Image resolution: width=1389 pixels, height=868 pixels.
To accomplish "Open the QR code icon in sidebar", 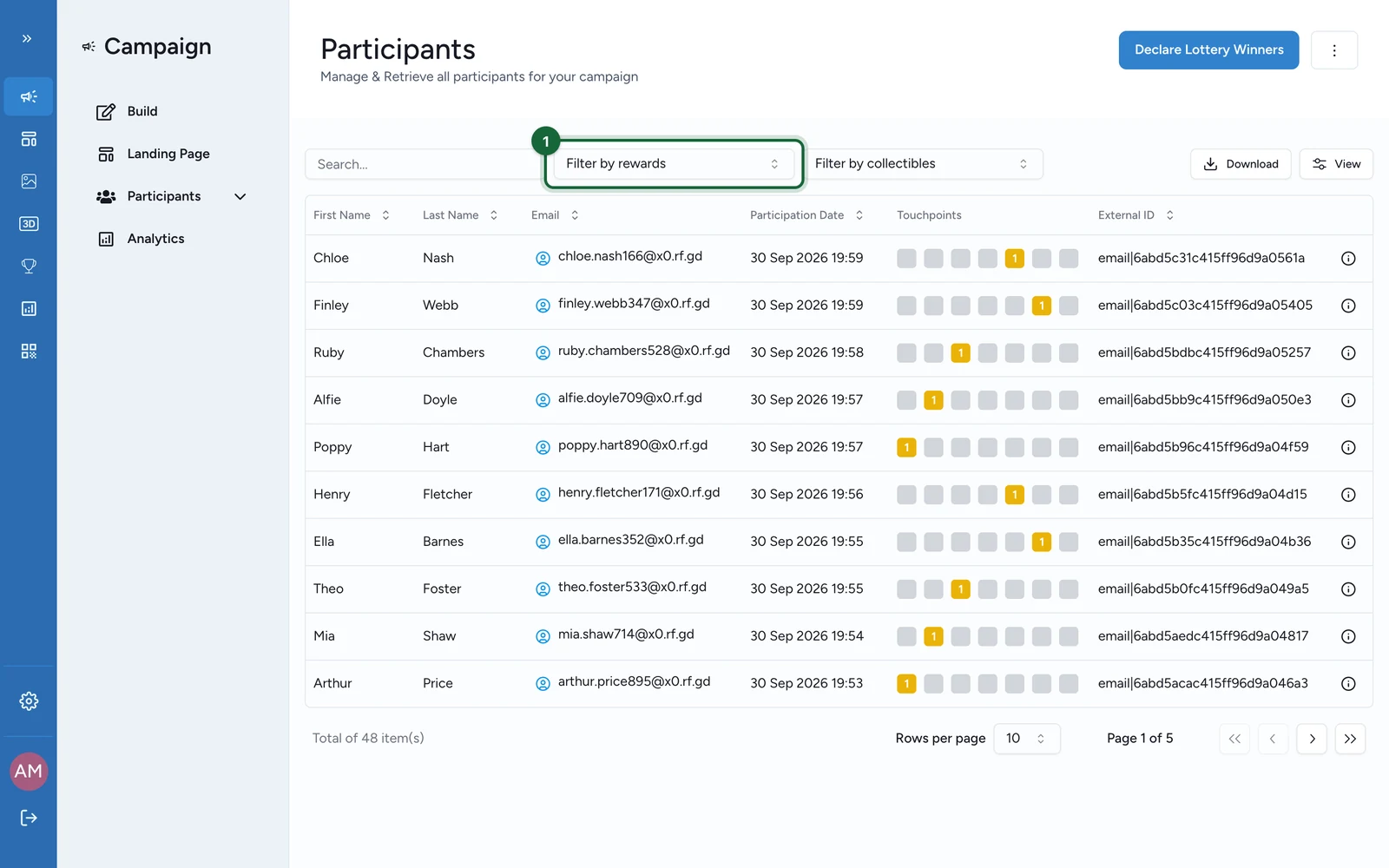I will 29,352.
